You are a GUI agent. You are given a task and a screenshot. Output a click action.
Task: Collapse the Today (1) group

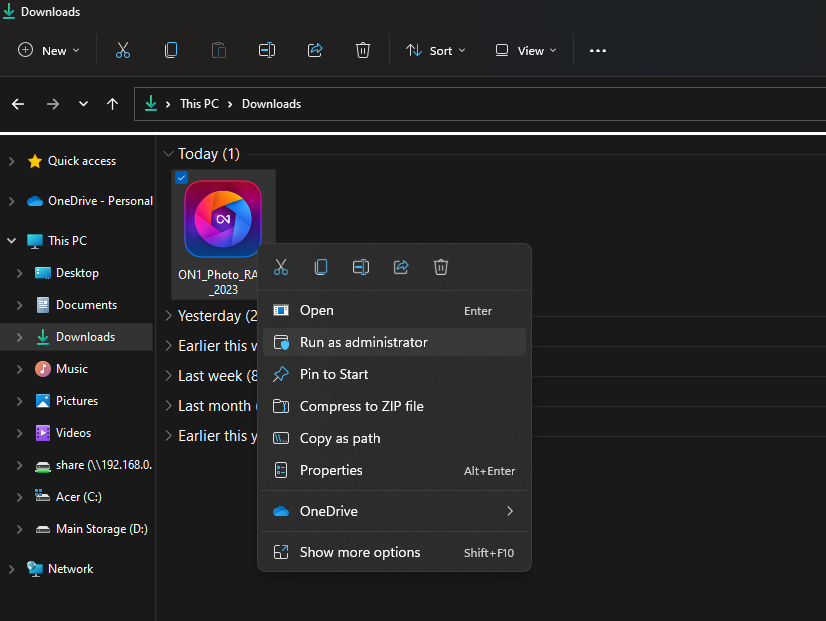pyautogui.click(x=168, y=154)
